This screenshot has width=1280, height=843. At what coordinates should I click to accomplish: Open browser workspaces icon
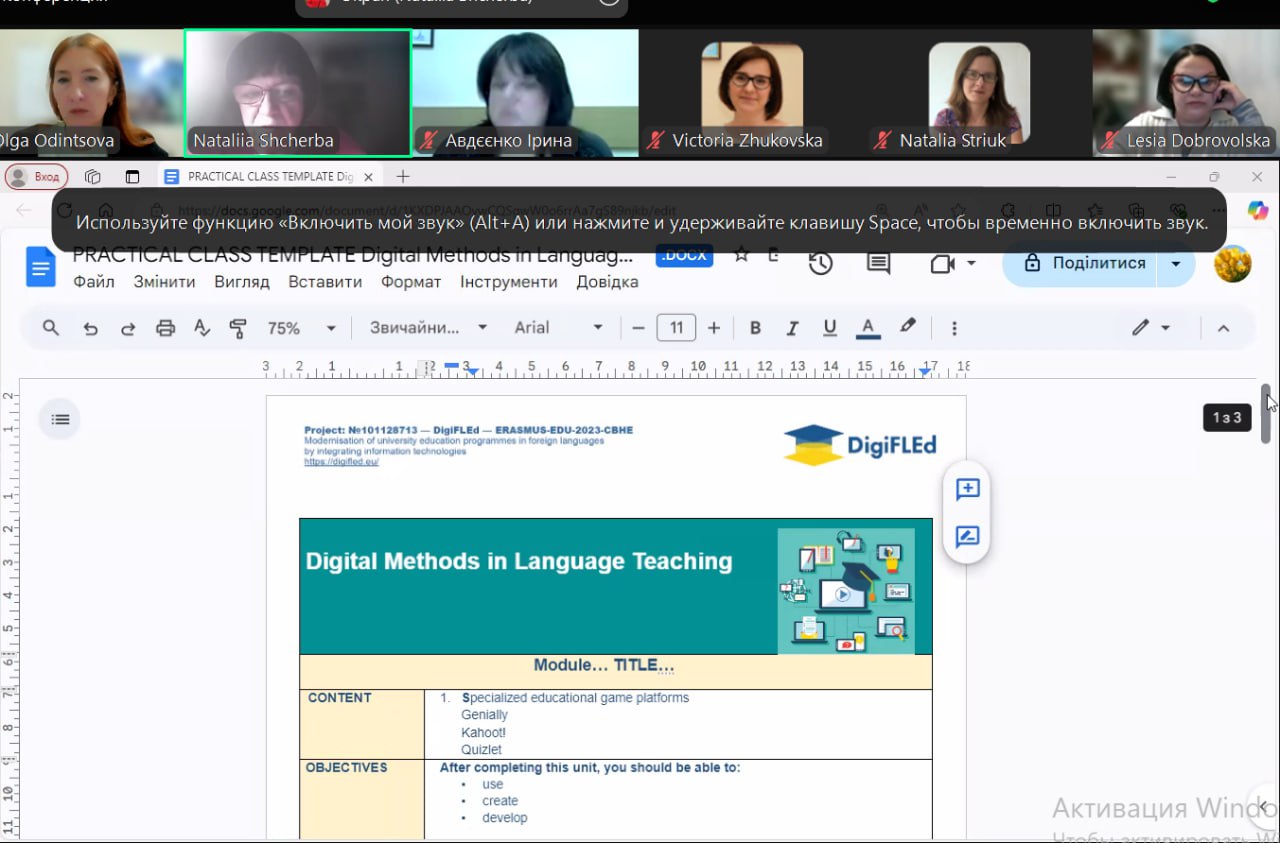click(x=93, y=177)
